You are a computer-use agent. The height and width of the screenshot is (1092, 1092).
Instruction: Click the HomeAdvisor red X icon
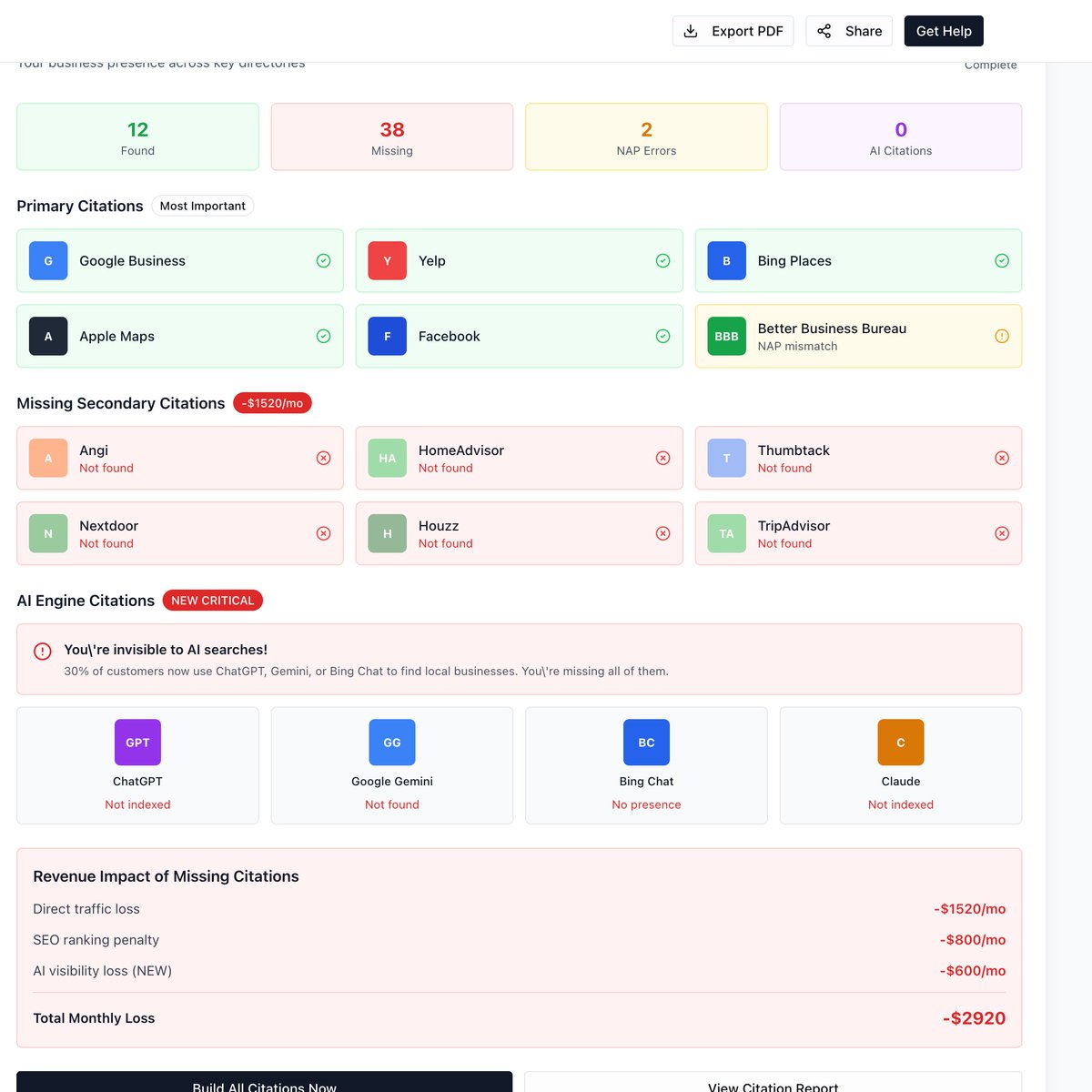click(x=662, y=458)
